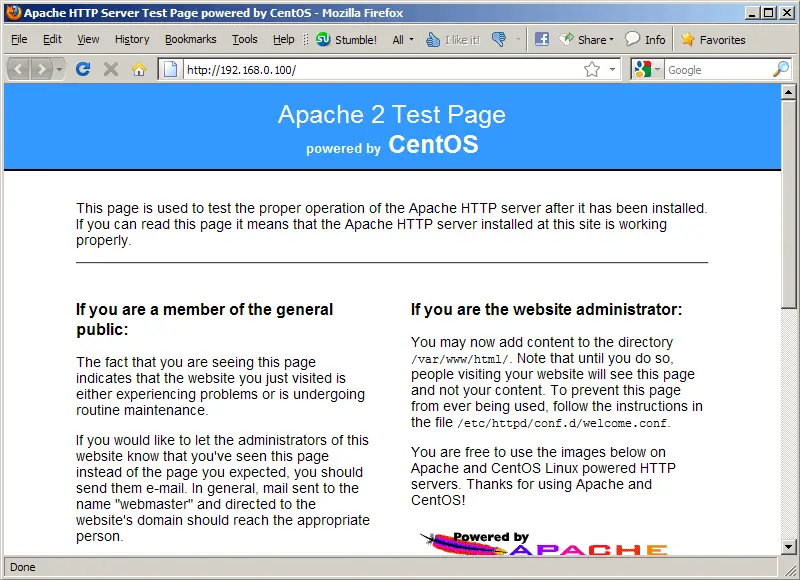Open the History menu
Screen dimensions: 800x580
pos(132,39)
